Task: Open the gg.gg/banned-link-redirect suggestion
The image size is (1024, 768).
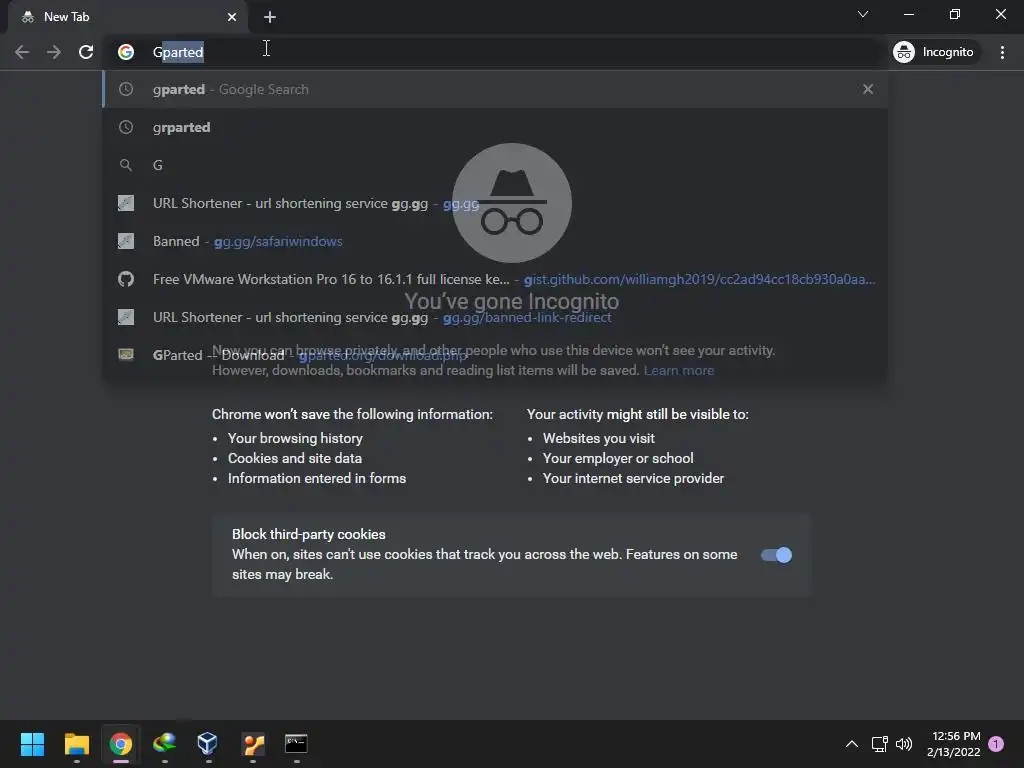Action: pyautogui.click(x=495, y=317)
